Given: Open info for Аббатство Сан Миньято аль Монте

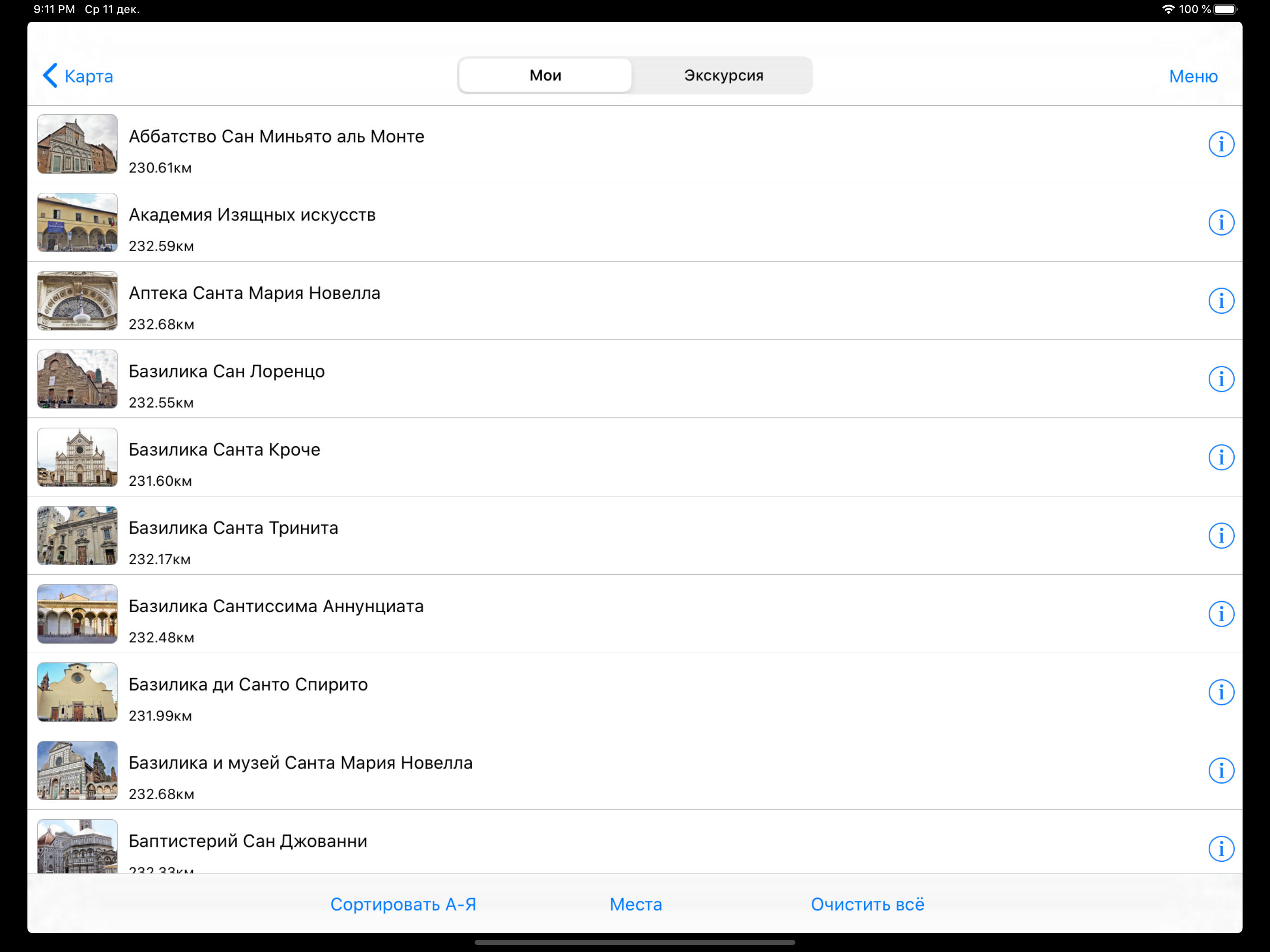Looking at the screenshot, I should coord(1221,144).
